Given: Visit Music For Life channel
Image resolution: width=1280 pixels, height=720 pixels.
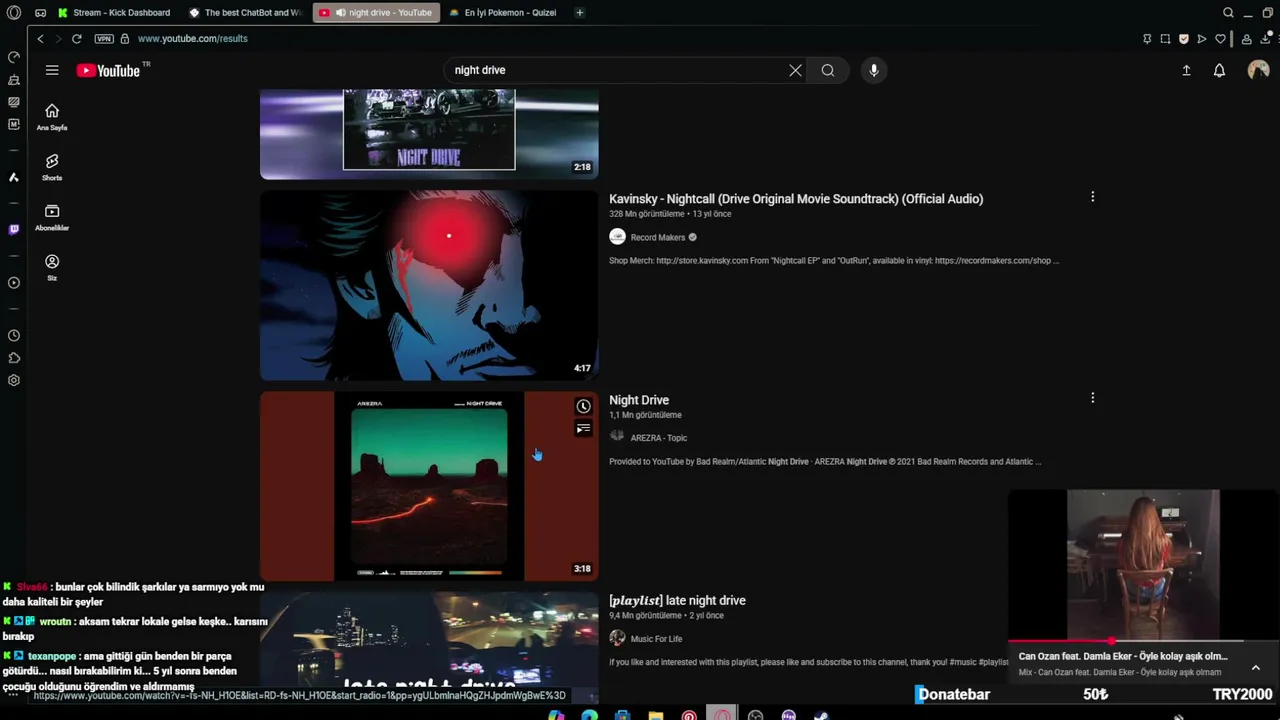Looking at the screenshot, I should tap(656, 638).
